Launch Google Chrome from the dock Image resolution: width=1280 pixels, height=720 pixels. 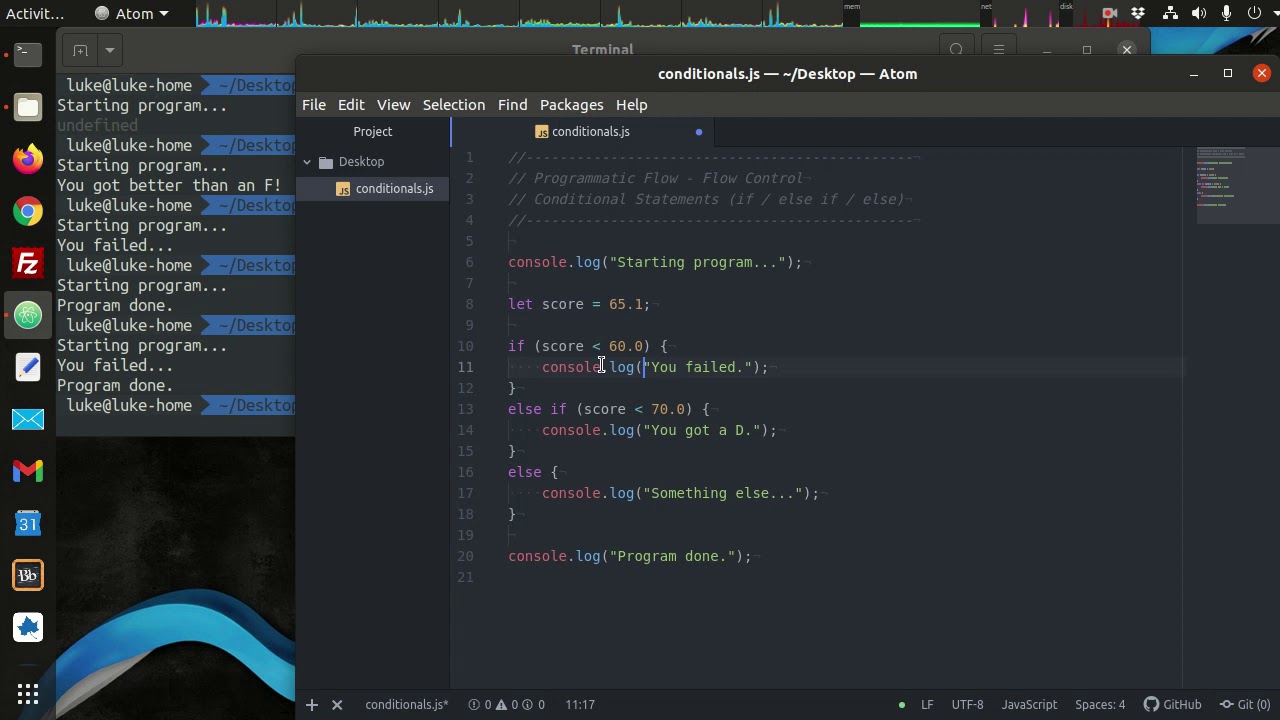point(28,211)
